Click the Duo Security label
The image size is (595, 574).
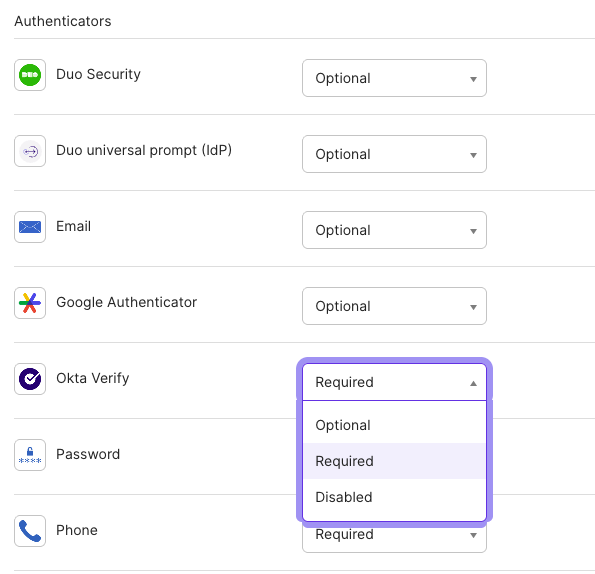pyautogui.click(x=98, y=74)
